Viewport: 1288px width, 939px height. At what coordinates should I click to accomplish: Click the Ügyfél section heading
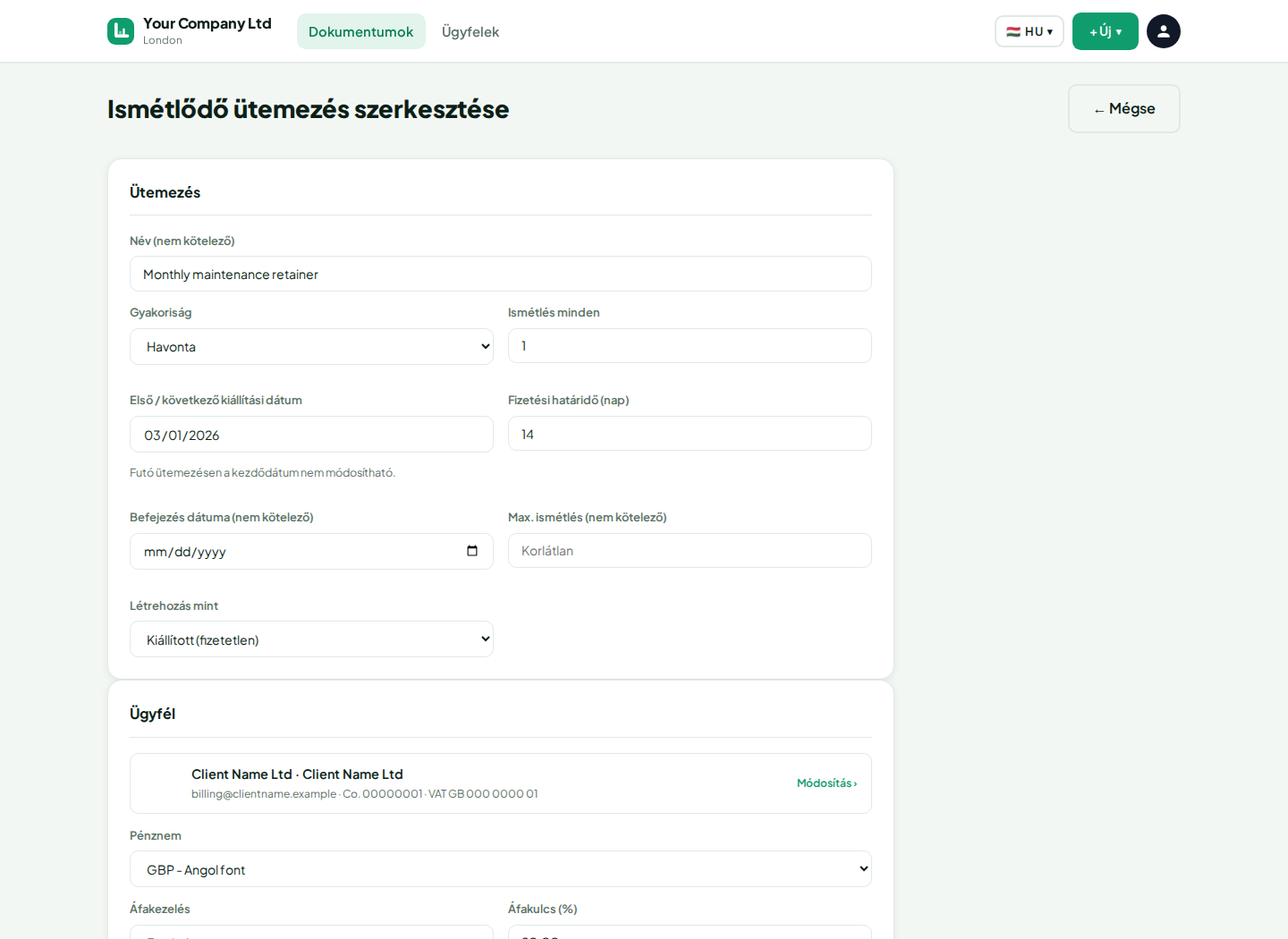click(x=153, y=714)
